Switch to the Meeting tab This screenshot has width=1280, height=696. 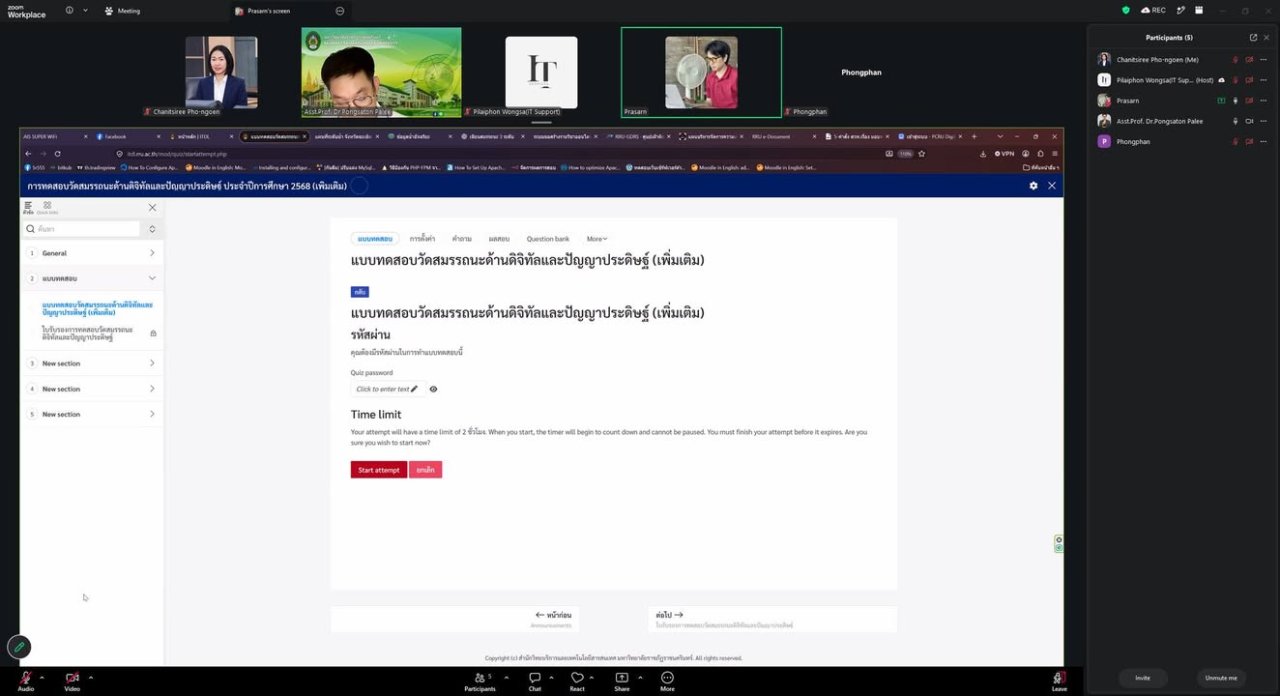122,11
